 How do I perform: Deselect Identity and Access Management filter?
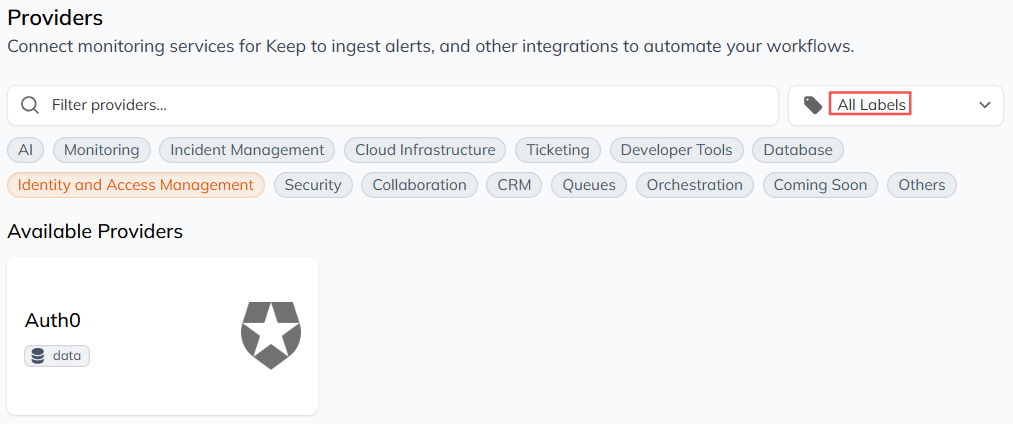click(136, 185)
